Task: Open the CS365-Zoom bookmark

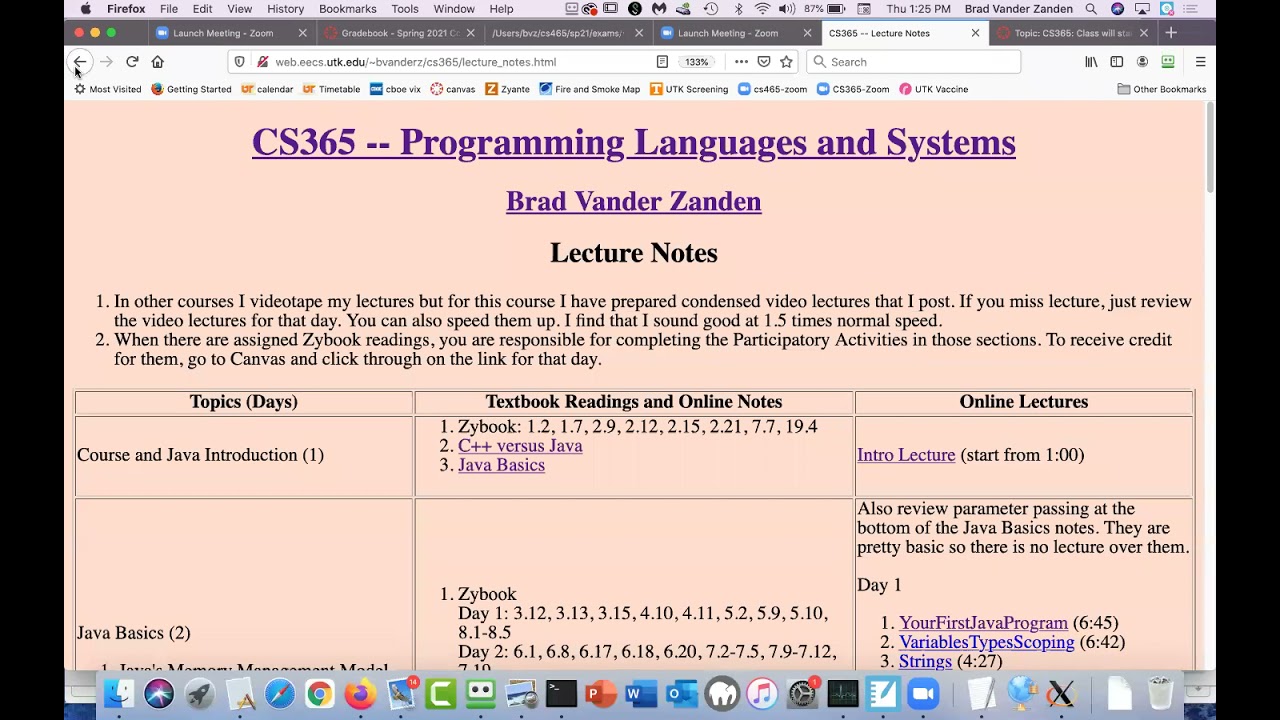Action: 853,89
